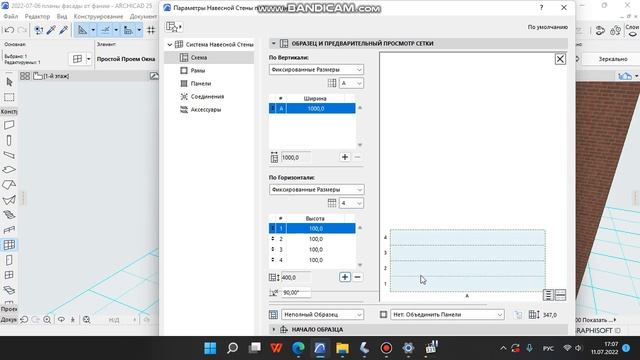Select column A row with width 1000,0

[x=312, y=109]
